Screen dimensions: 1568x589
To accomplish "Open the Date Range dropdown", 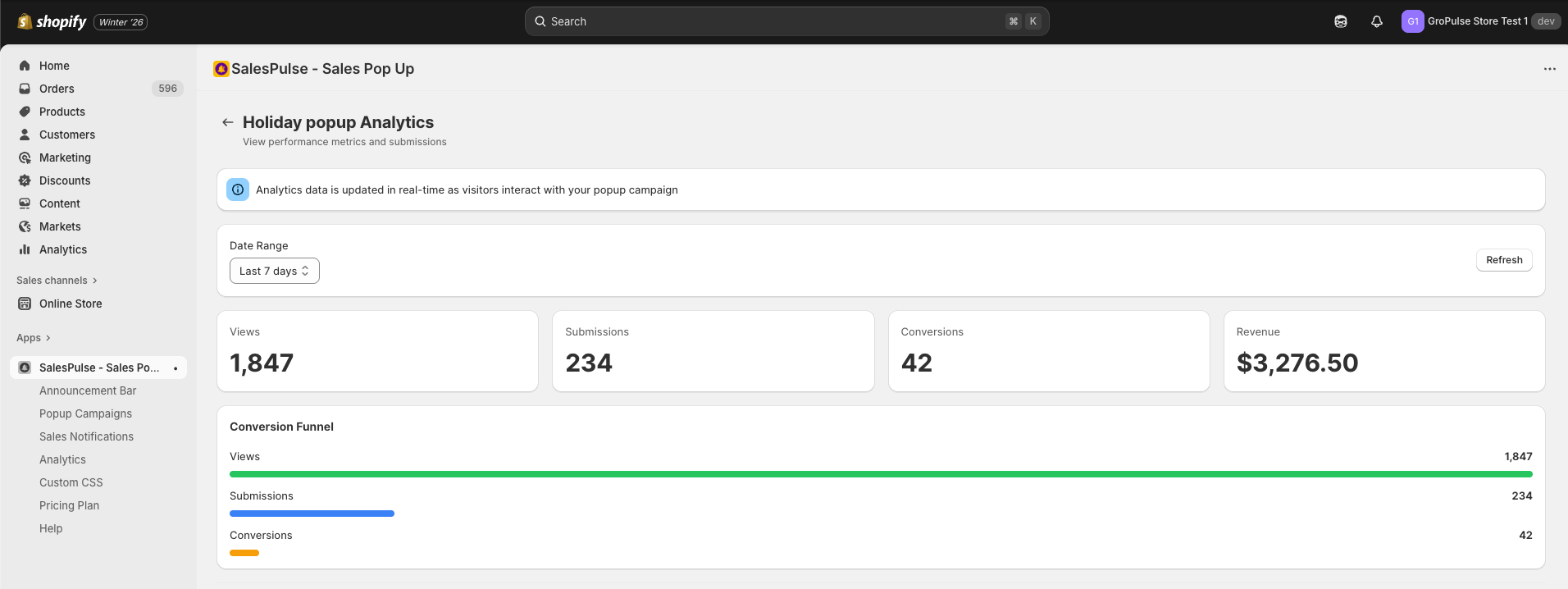I will pos(275,271).
